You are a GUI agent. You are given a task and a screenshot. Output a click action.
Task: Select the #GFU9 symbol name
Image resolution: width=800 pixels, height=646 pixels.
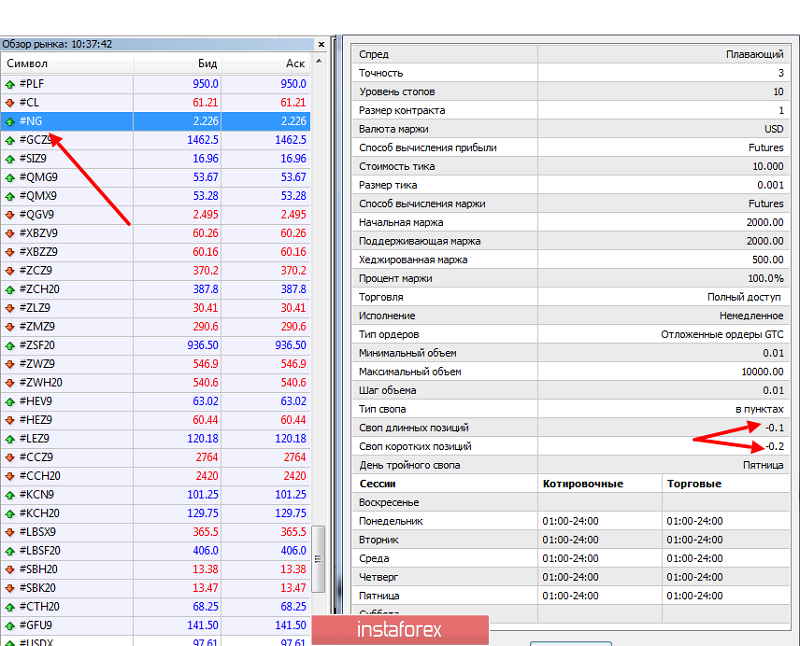click(36, 626)
